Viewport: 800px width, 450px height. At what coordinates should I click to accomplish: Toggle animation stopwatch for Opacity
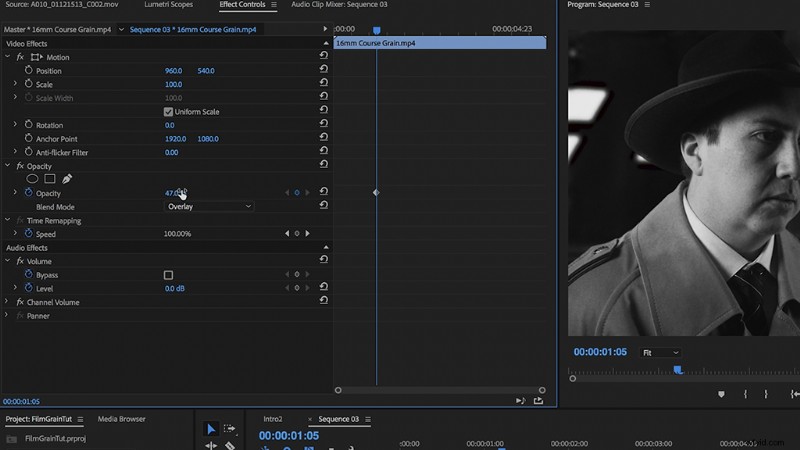[x=29, y=192]
